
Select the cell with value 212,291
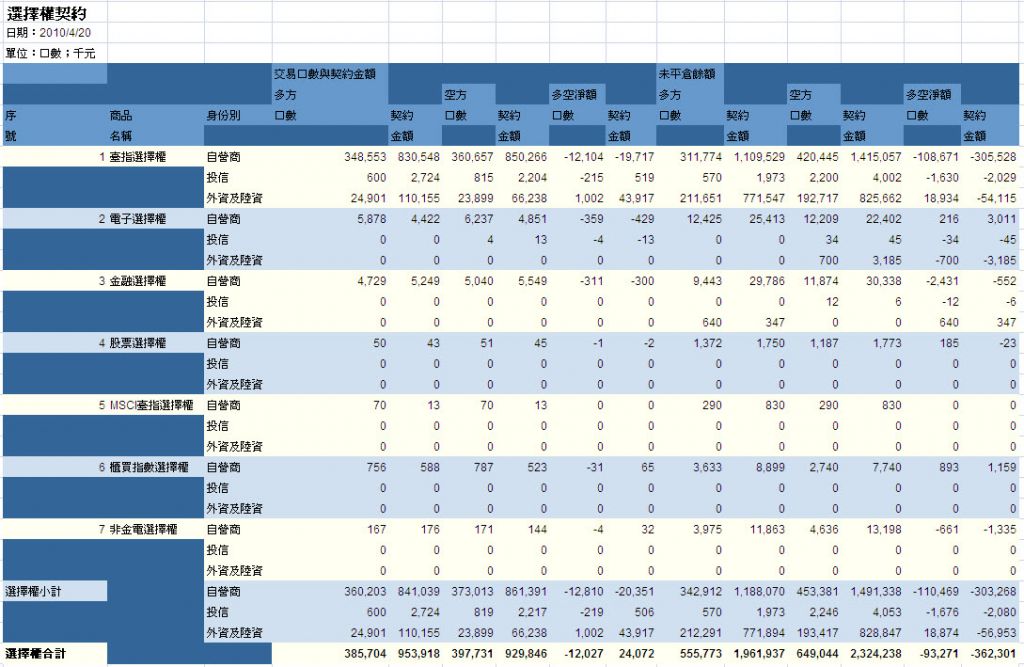click(x=701, y=632)
